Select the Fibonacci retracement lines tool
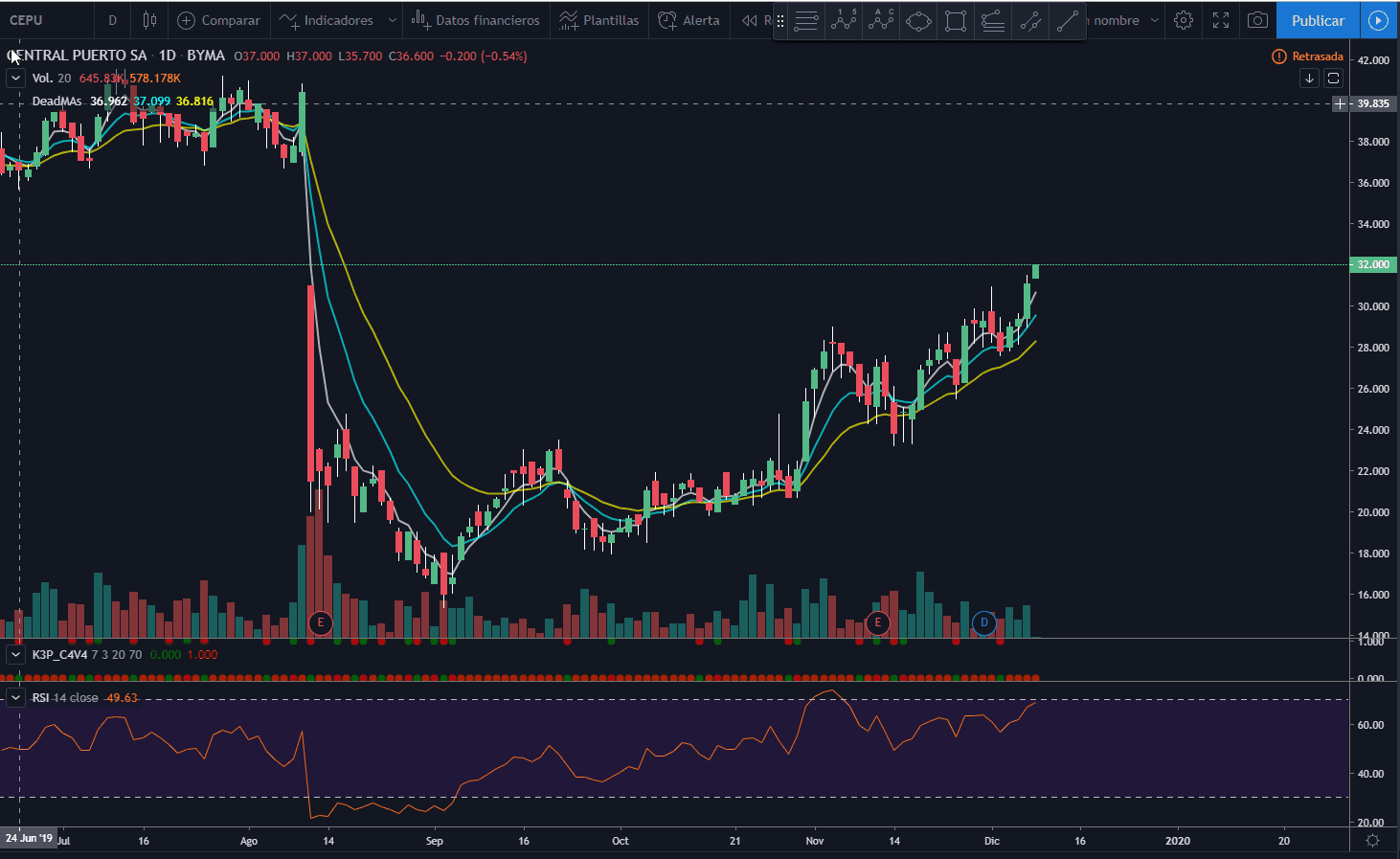Viewport: 1400px width, 859px height. coord(993,21)
